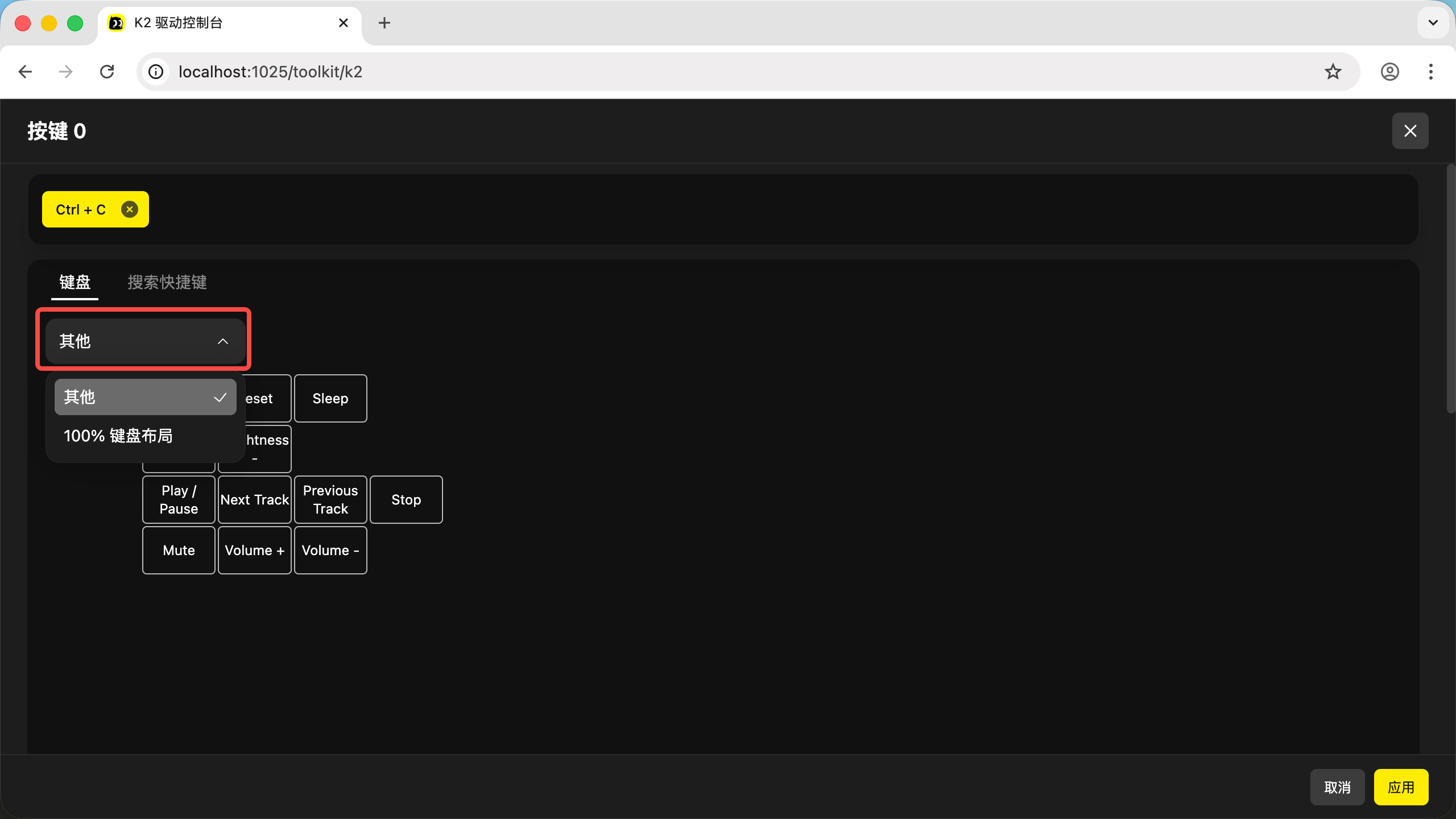Click the 应用 apply button
Screen dimensions: 1456x819
pyautogui.click(x=1400, y=787)
